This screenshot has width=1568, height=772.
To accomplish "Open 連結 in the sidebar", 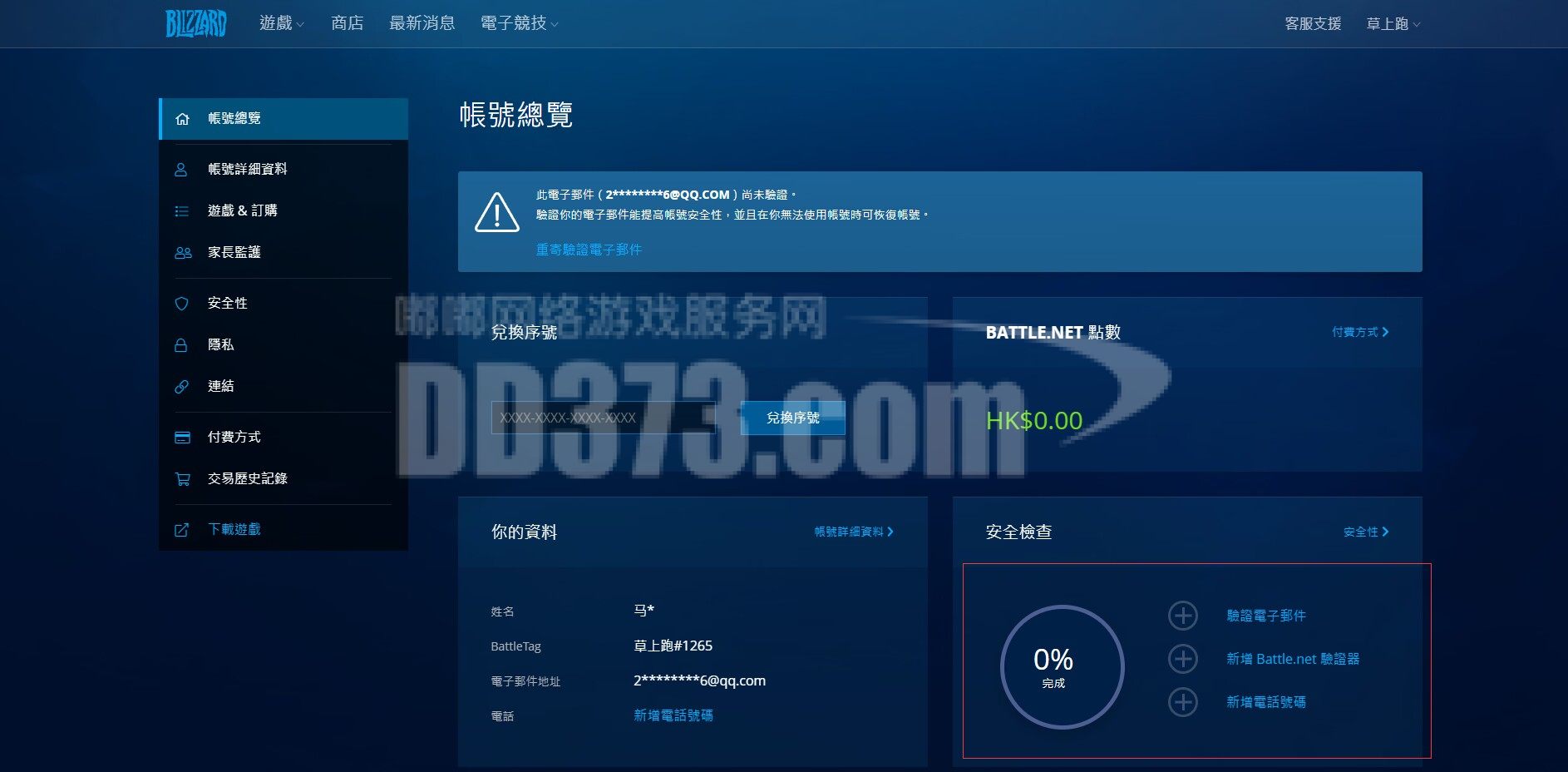I will 284,386.
